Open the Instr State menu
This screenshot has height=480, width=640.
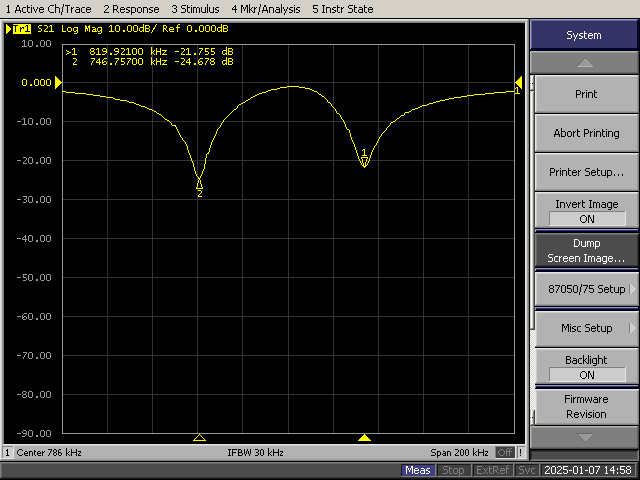tap(343, 9)
